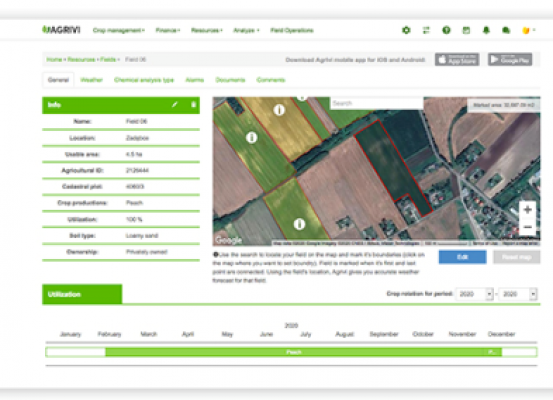553x400 pixels.
Task: Click the blue Edit button
Action: tap(462, 257)
